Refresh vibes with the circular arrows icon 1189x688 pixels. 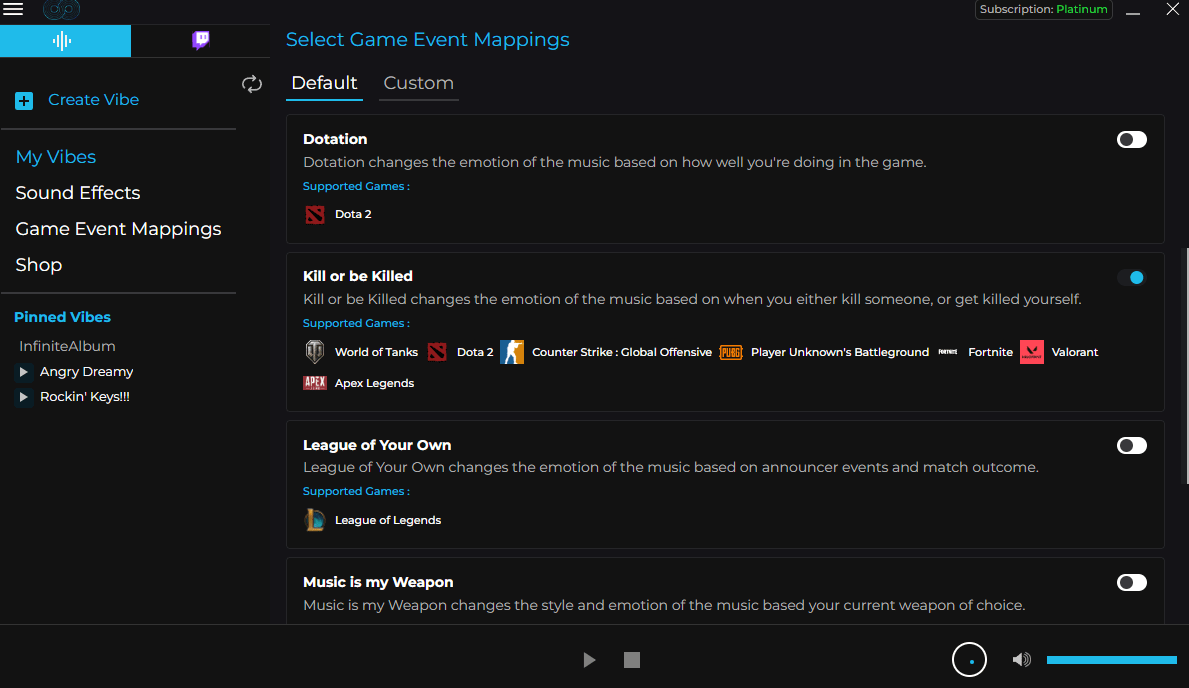[x=252, y=84]
